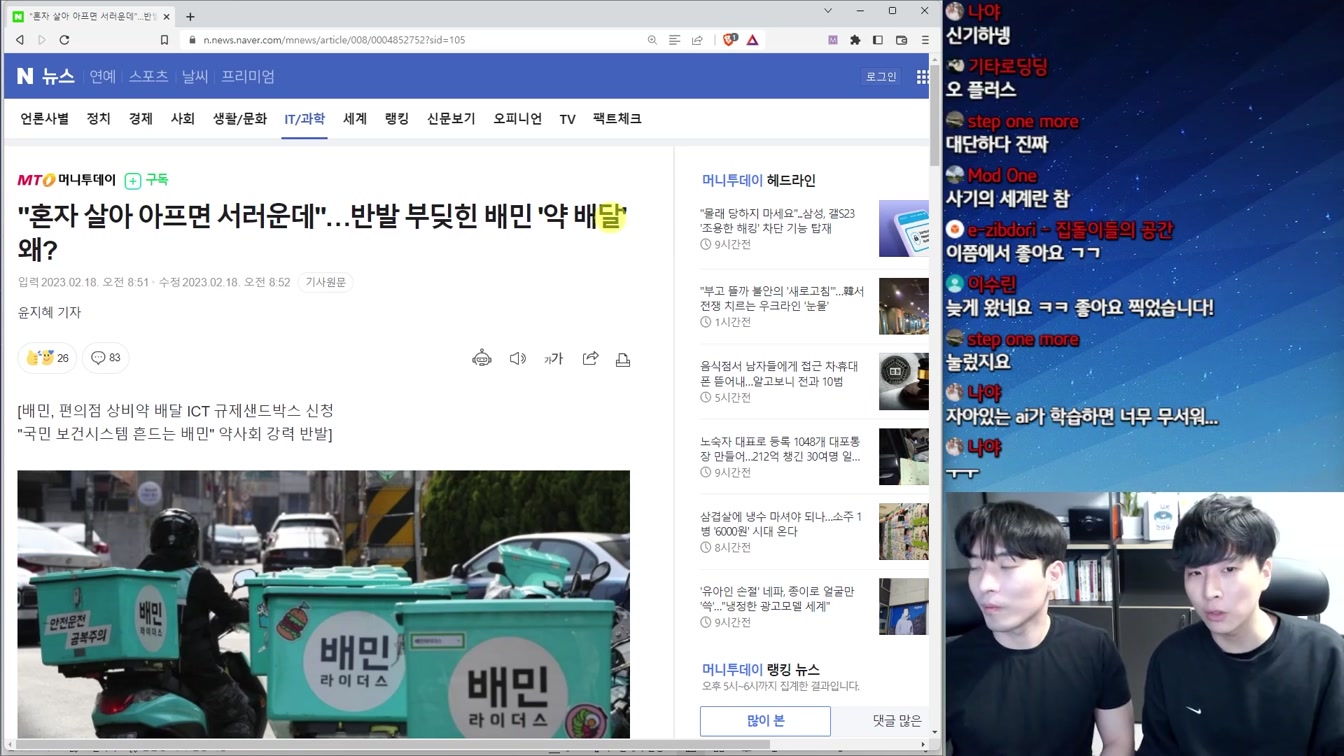
Task: Go back using the browser back arrow
Action: pos(20,40)
